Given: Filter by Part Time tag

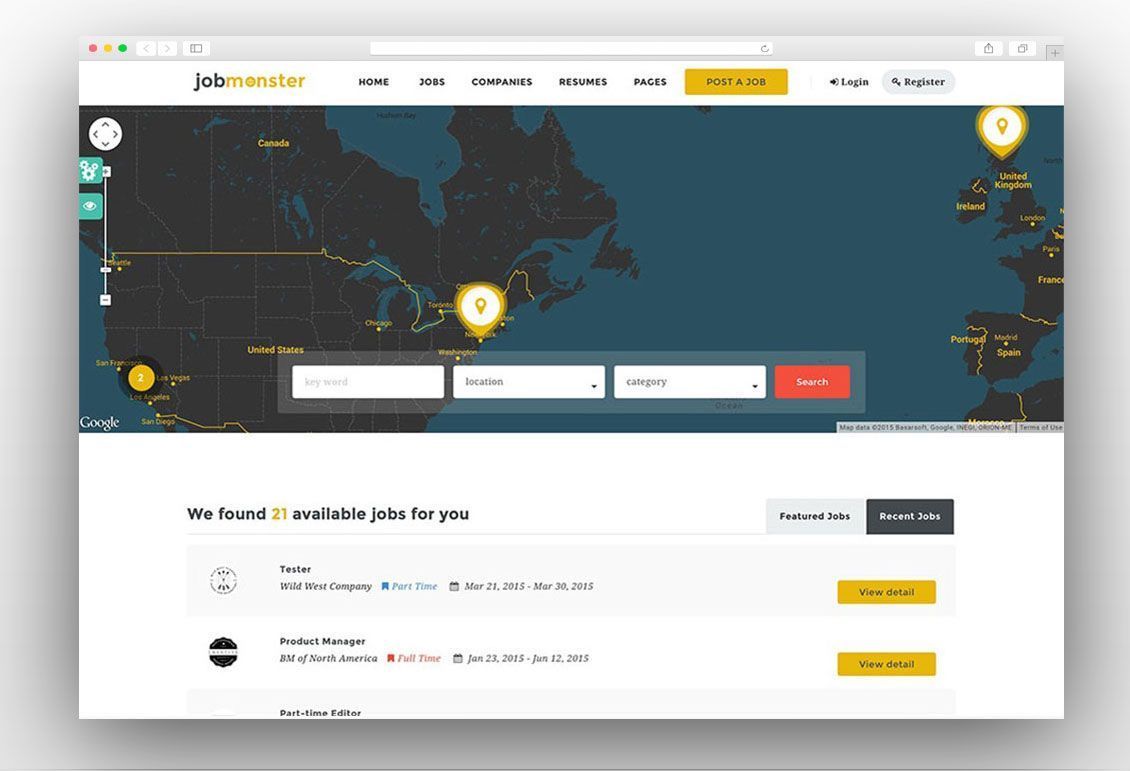Looking at the screenshot, I should pos(409,587).
